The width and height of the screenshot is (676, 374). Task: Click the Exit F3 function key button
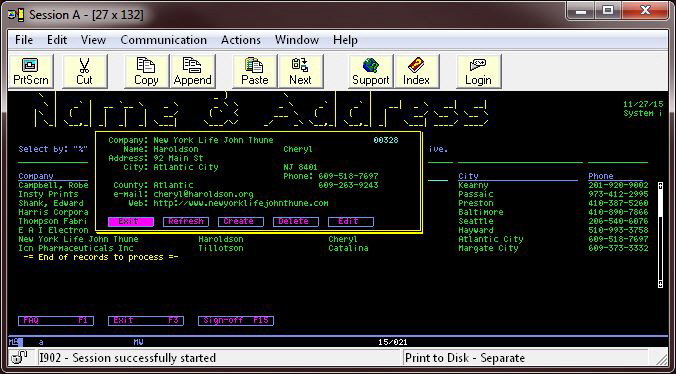(x=146, y=321)
